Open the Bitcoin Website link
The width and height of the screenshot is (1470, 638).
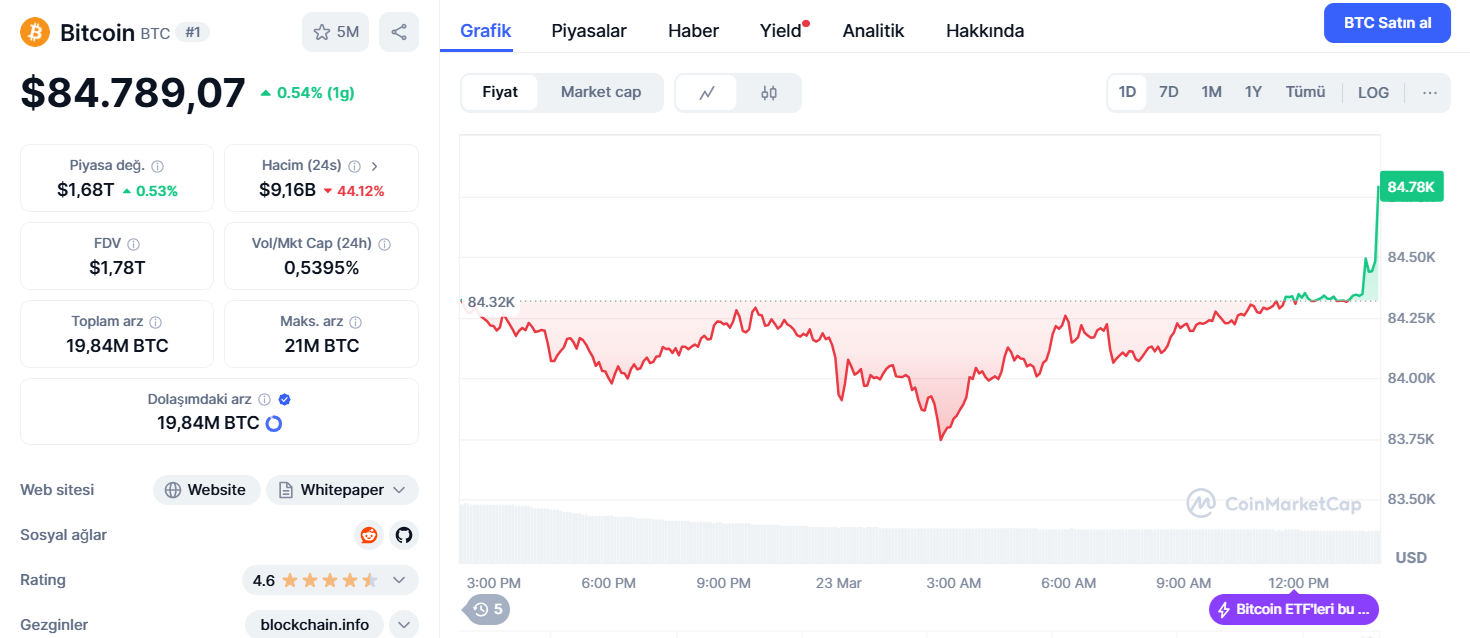click(x=206, y=490)
